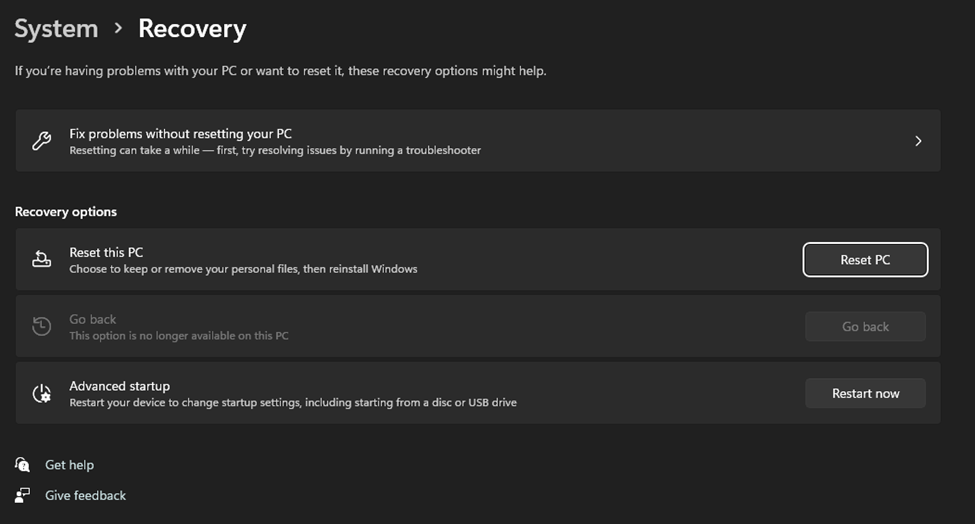The width and height of the screenshot is (975, 524).
Task: Open the Get help link
Action: 70,465
